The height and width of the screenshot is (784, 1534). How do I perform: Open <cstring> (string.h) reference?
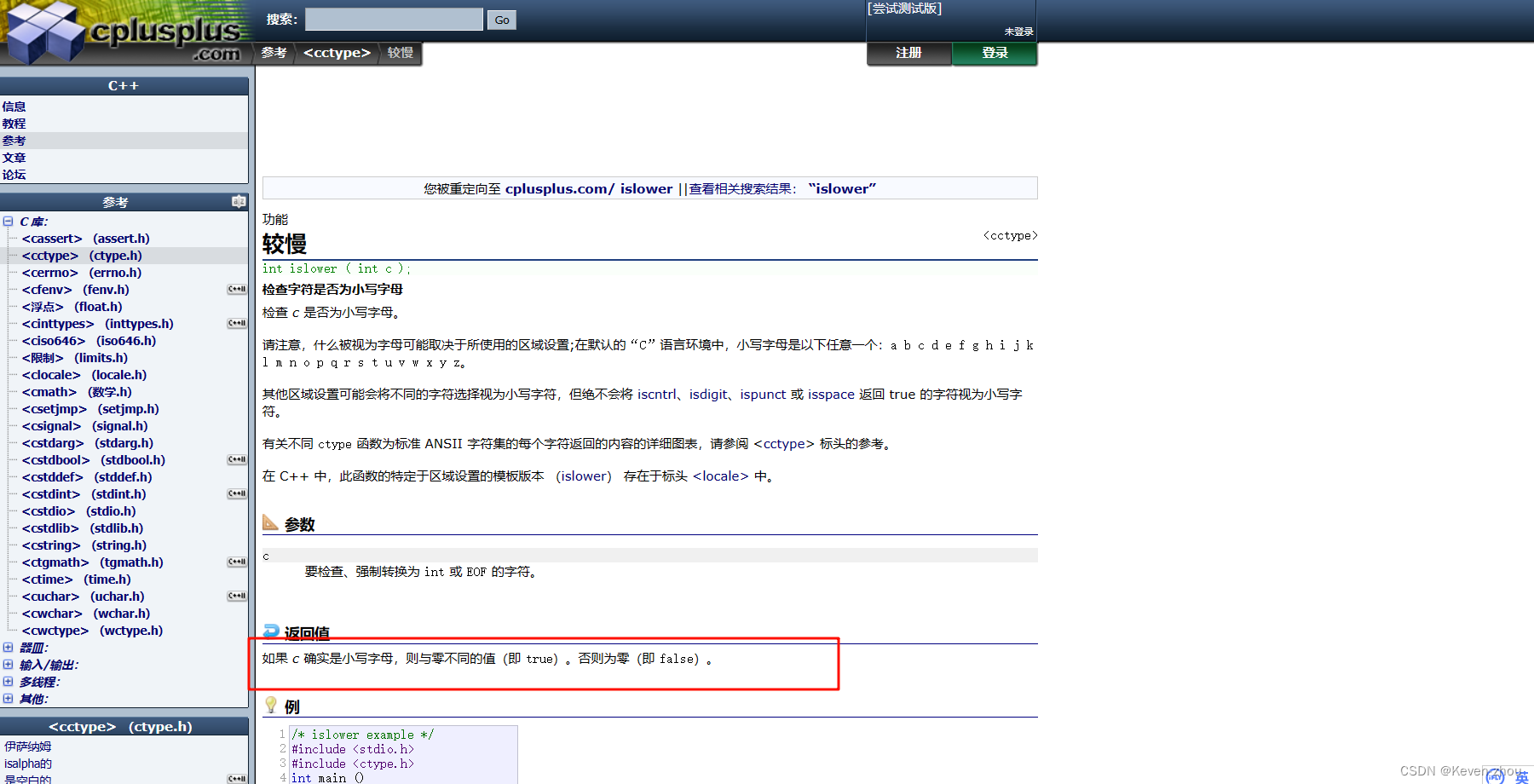click(84, 545)
